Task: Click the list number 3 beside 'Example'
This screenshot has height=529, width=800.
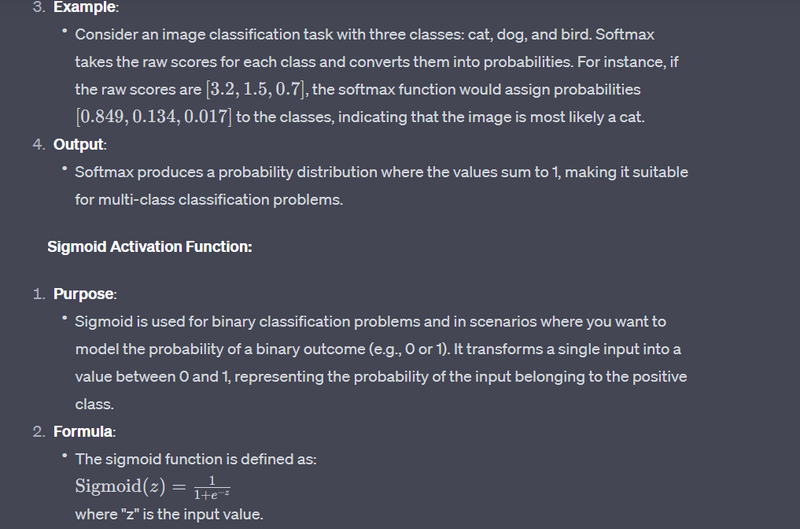Action: (37, 8)
